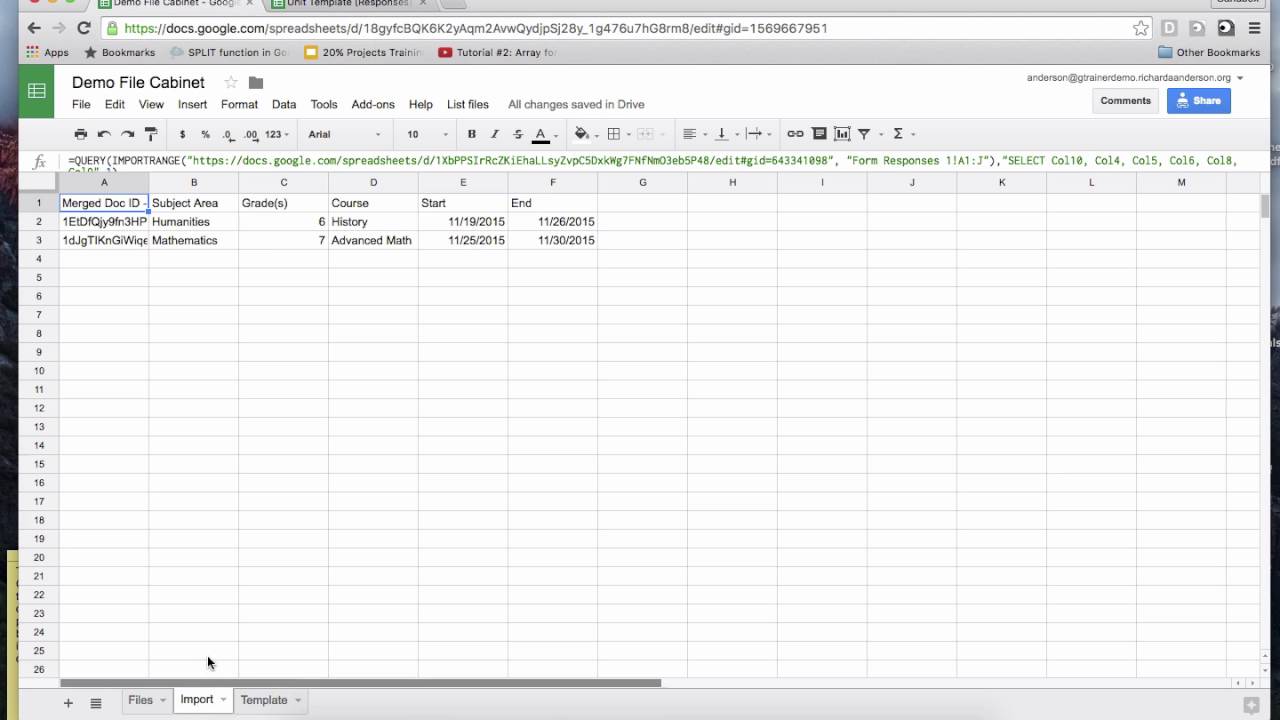
Task: Open SPLIT function bookmark
Action: 229,52
